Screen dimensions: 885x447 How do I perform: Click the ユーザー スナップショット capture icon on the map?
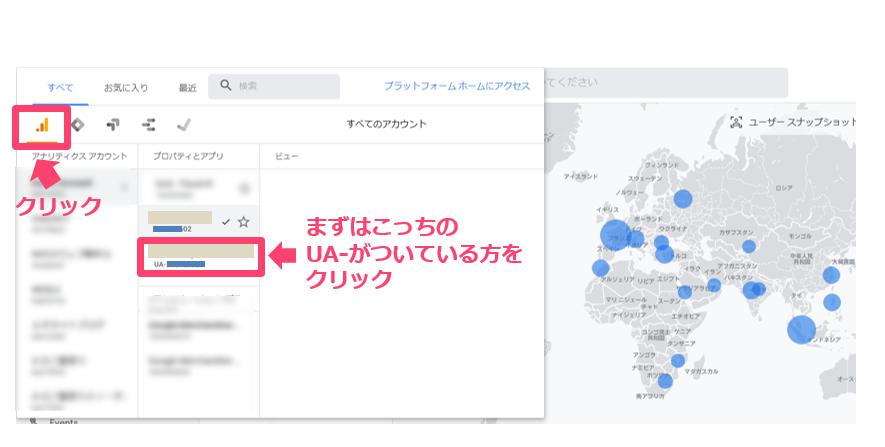point(736,122)
